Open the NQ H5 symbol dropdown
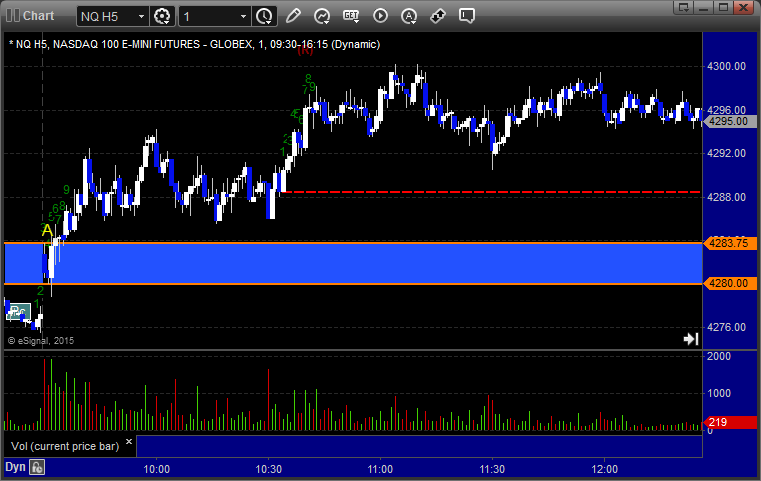The image size is (761, 481). click(141, 17)
